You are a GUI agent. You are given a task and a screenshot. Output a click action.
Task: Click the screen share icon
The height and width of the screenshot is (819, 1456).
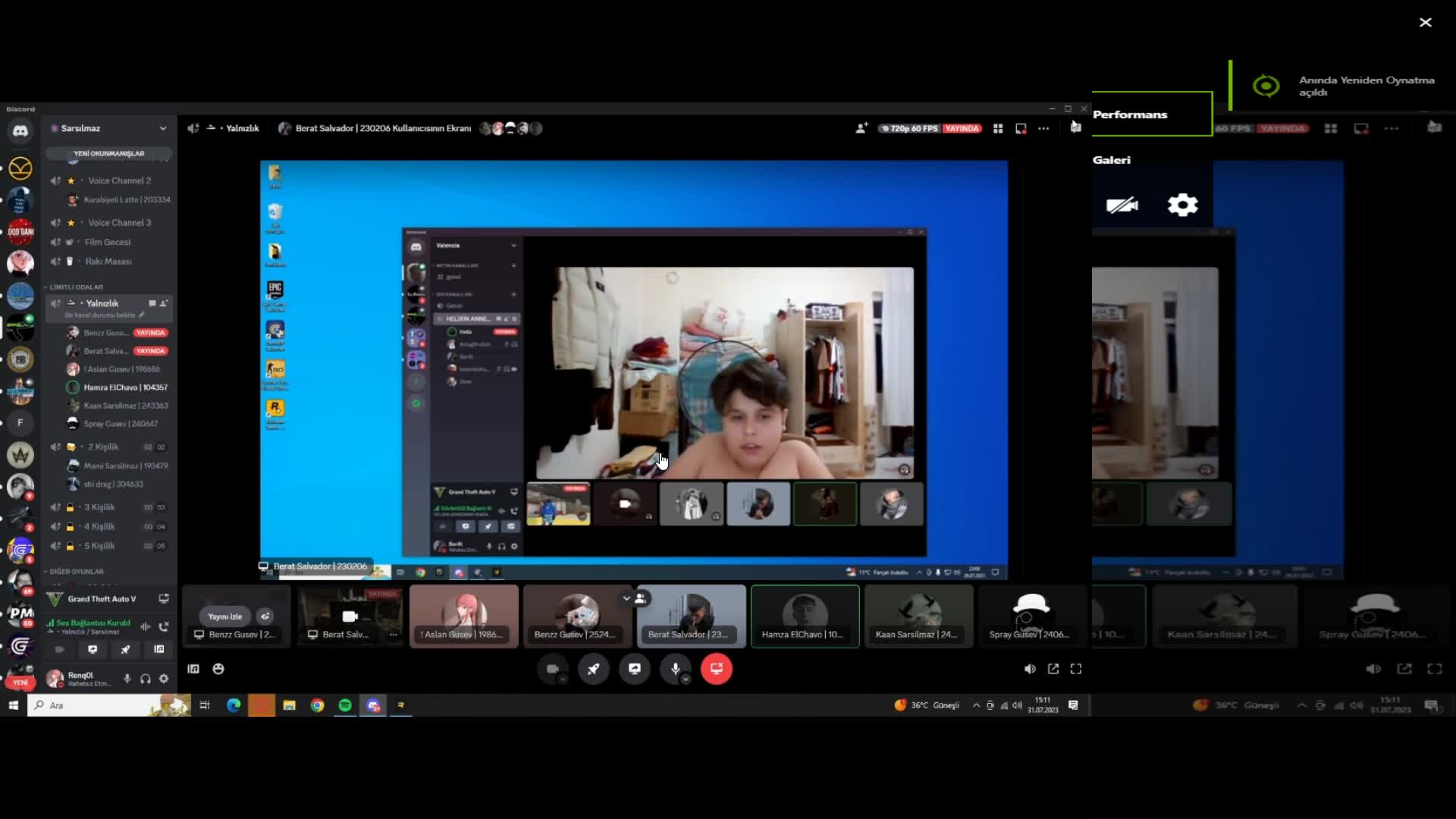pos(635,669)
